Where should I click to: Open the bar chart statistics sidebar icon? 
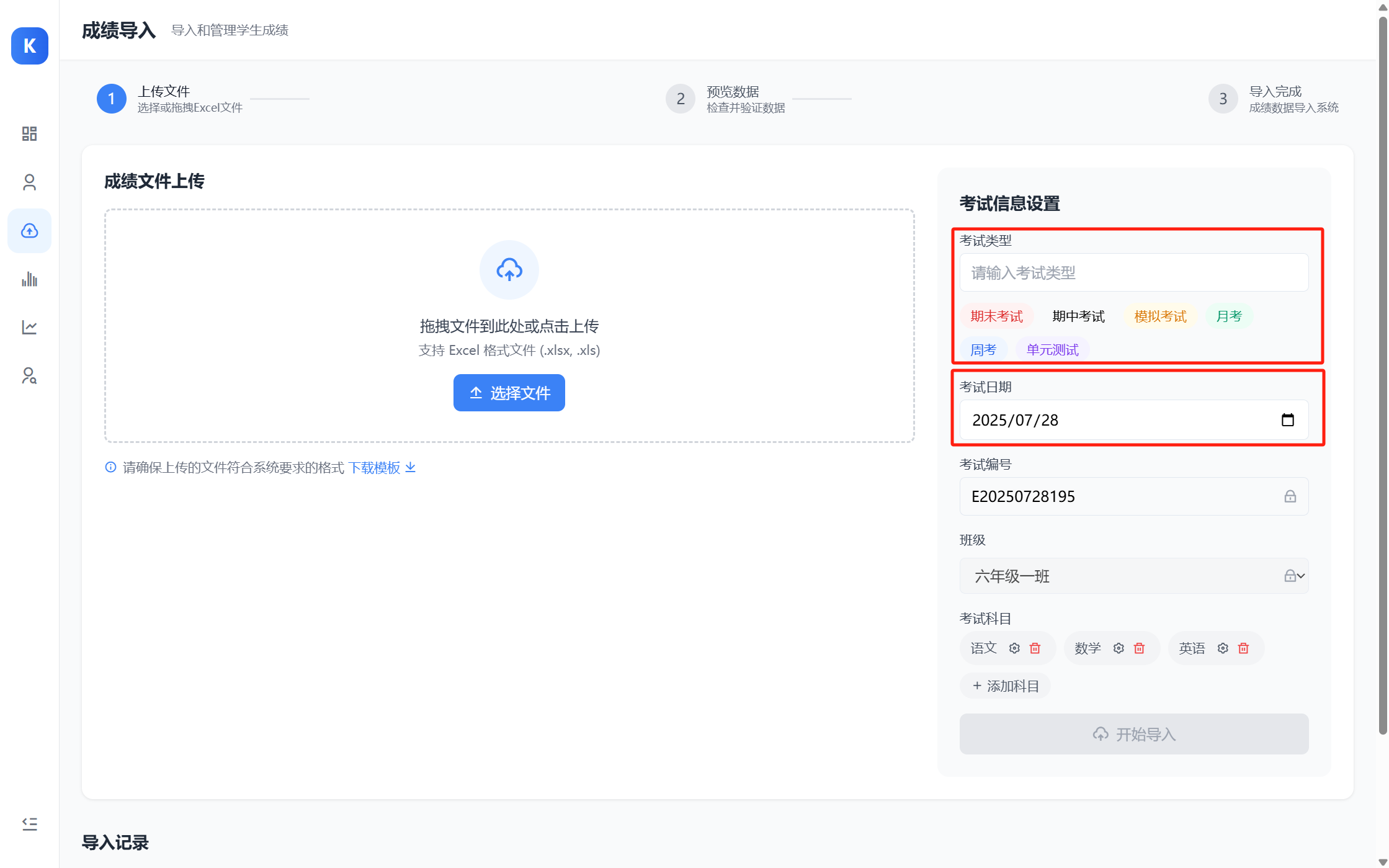pyautogui.click(x=29, y=279)
